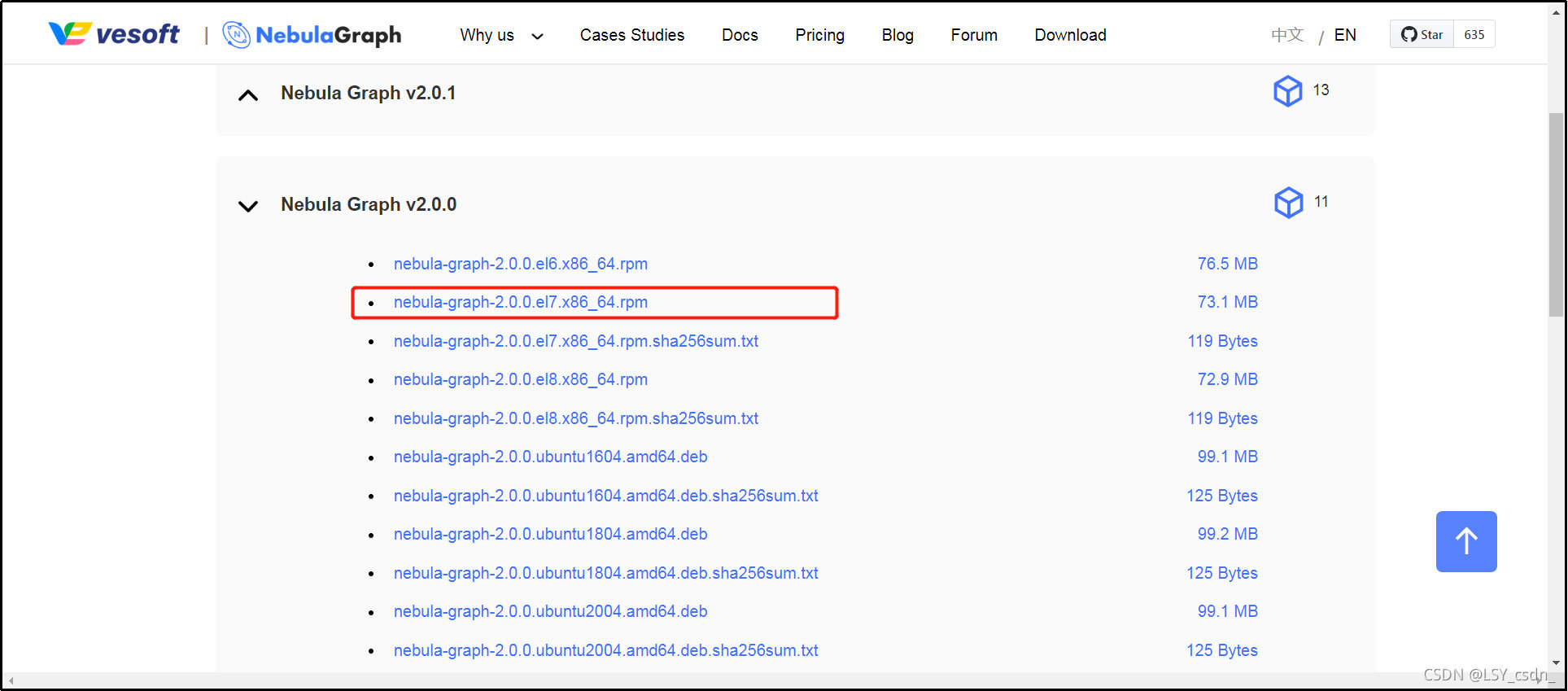Click the 72.9 MB file size
1568x691 pixels.
pos(1227,379)
